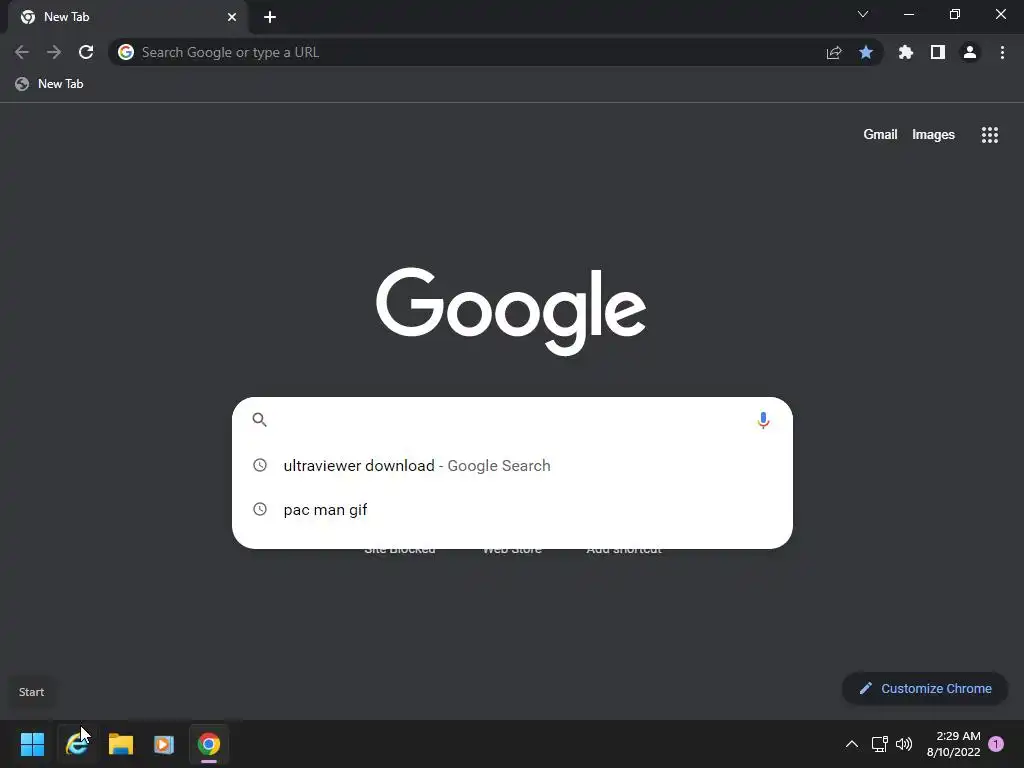Click the Google icon in address bar
Viewport: 1024px width, 768px height.
126,52
